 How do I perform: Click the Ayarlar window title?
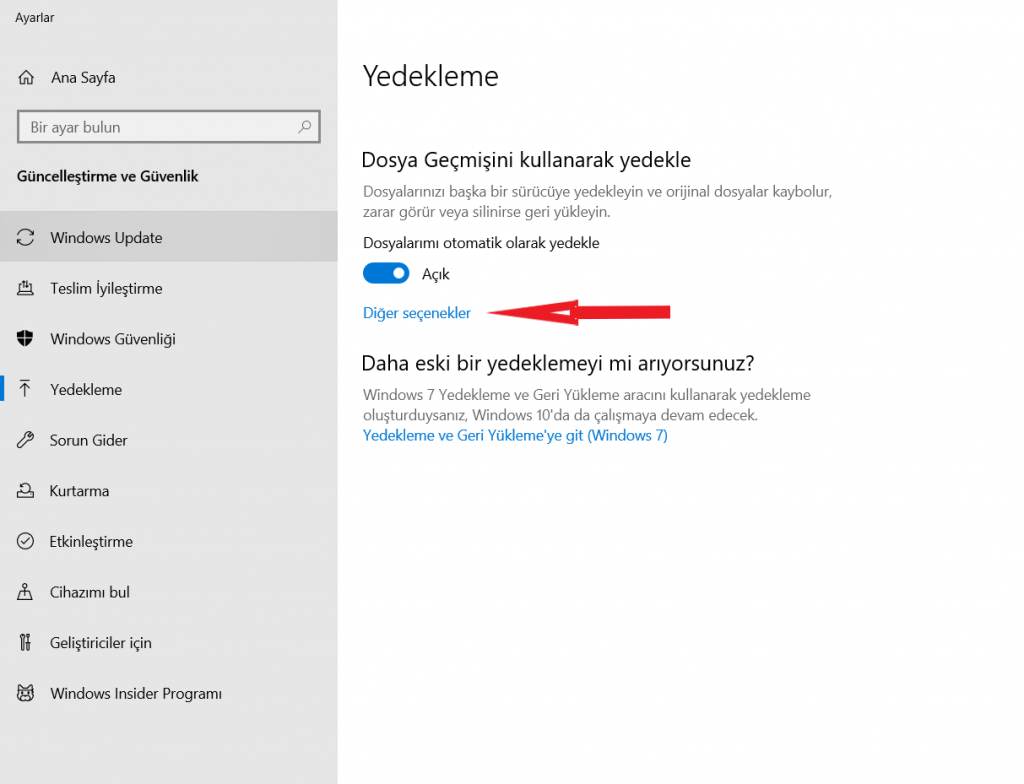click(35, 18)
